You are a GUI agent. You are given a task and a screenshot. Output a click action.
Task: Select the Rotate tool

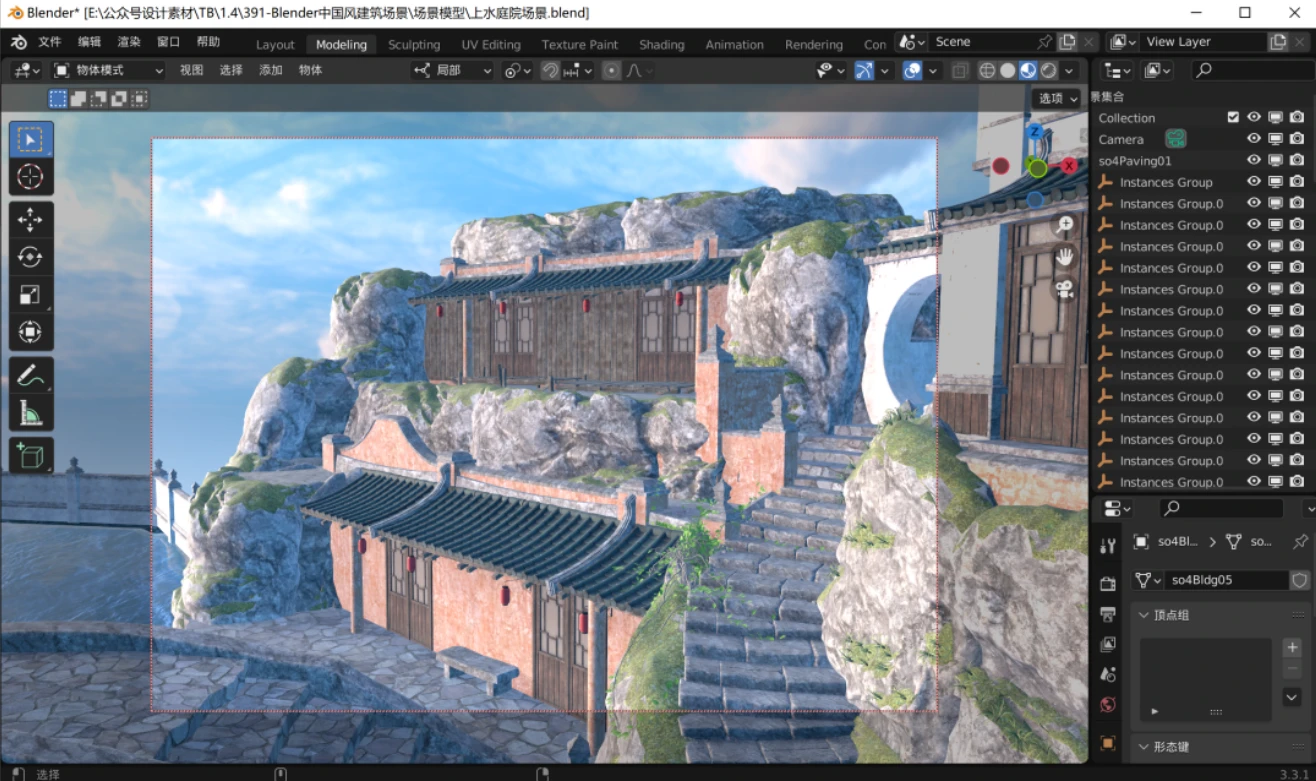click(x=31, y=257)
